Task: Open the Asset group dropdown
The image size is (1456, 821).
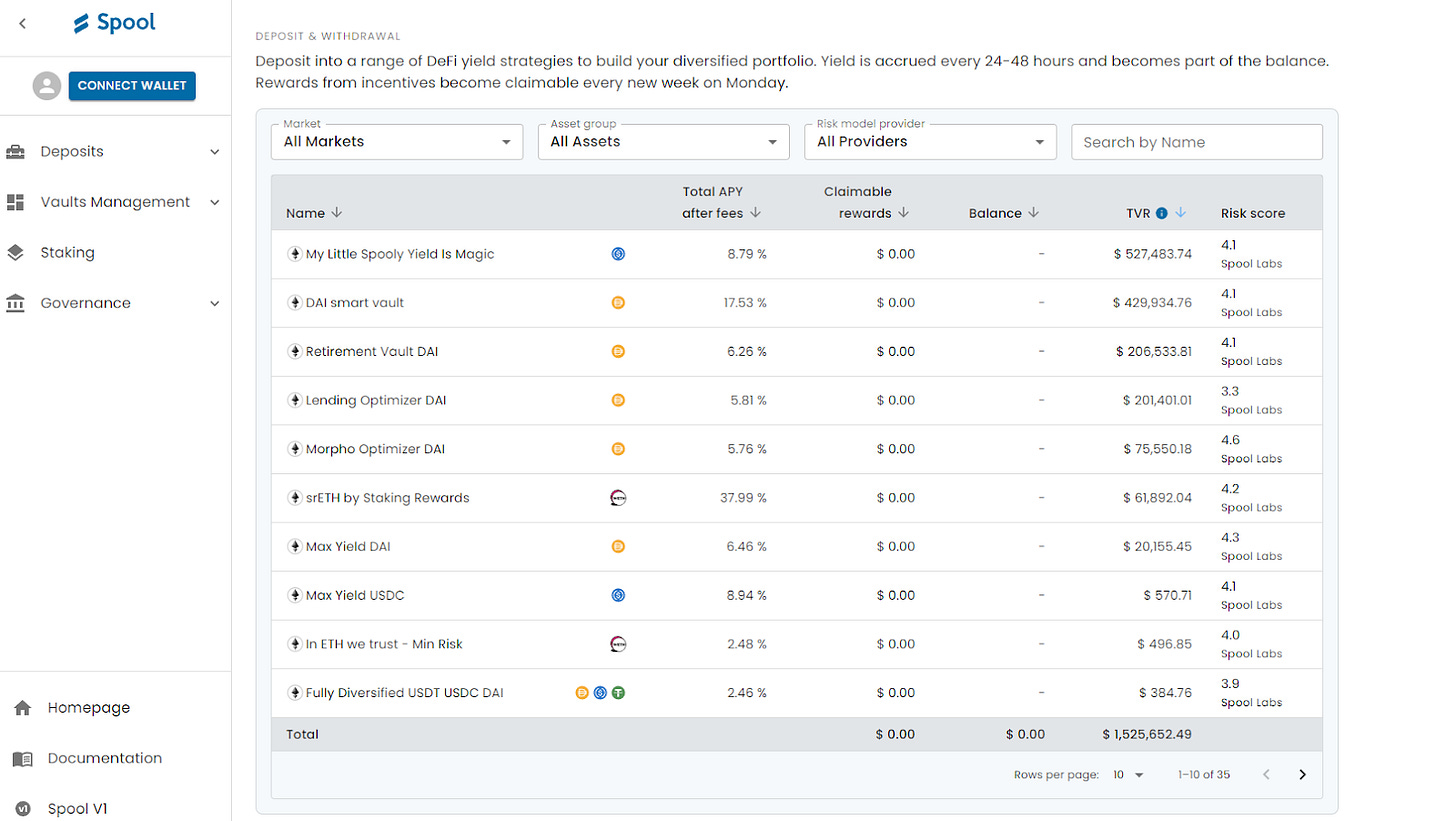Action: [x=664, y=142]
